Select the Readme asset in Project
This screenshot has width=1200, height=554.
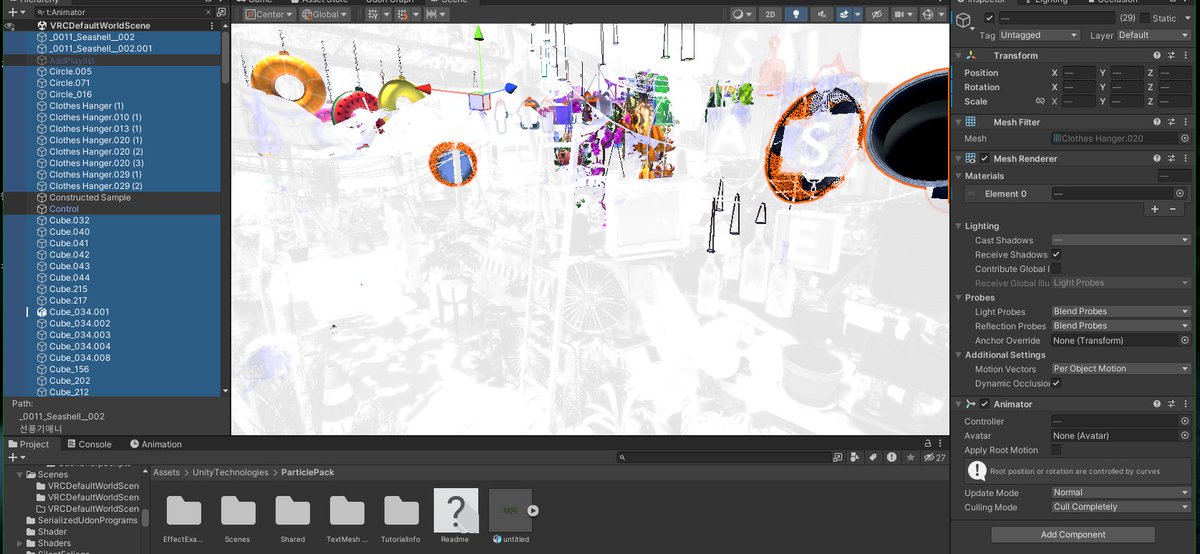[455, 516]
